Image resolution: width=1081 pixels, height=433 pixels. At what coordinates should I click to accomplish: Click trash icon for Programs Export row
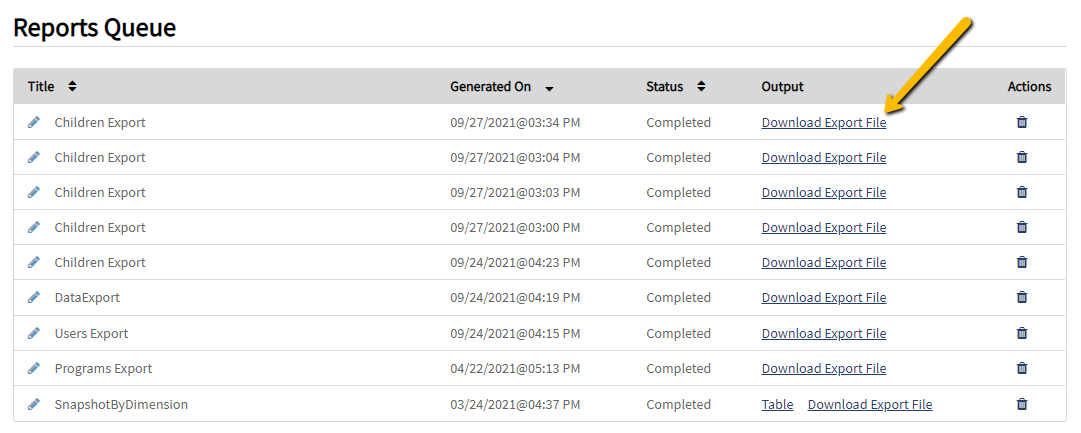click(x=1022, y=368)
